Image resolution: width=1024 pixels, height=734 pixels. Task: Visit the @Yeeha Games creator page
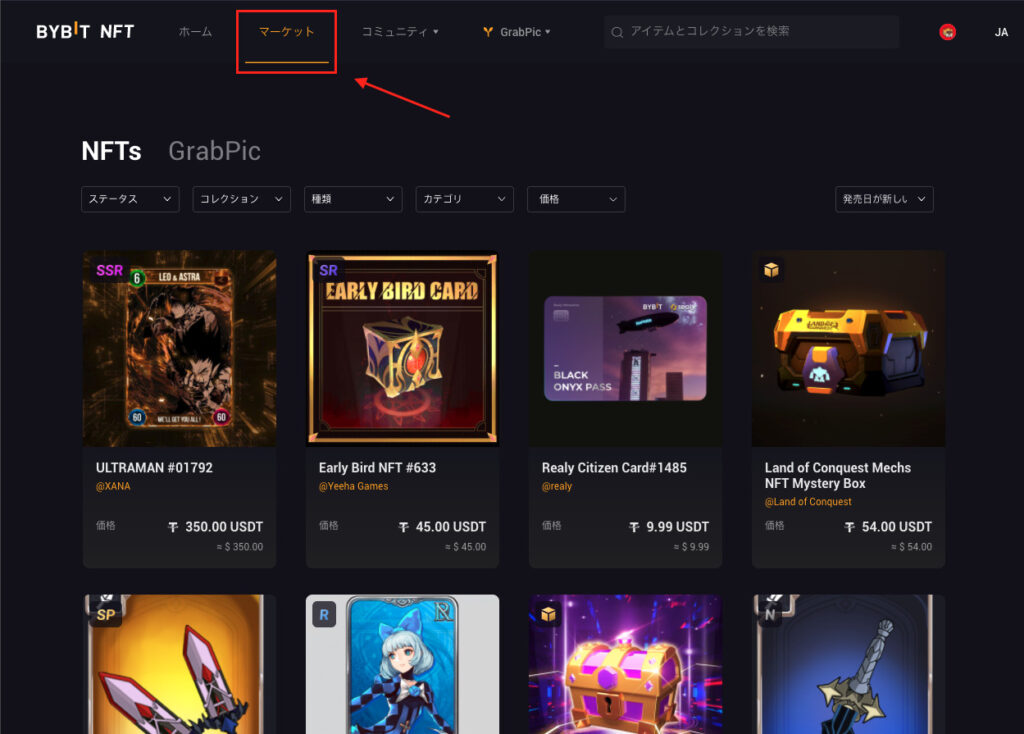tap(353, 486)
